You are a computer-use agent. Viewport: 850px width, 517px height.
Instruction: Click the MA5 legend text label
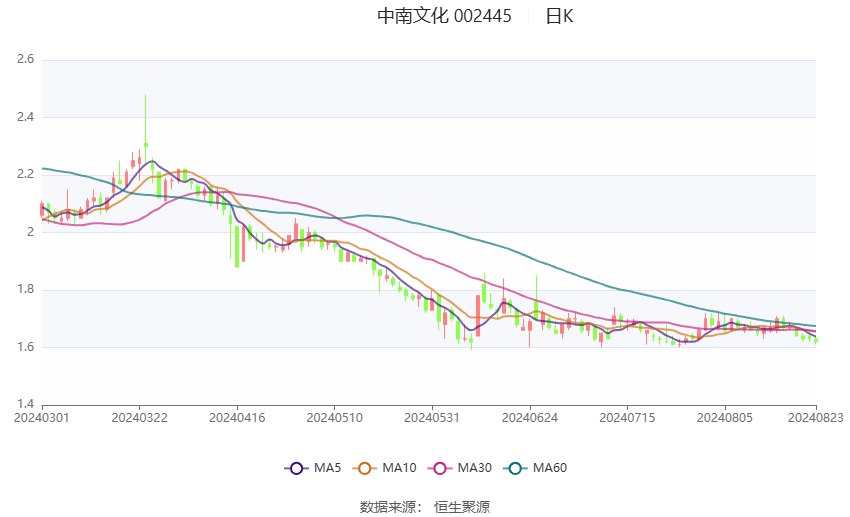pyautogui.click(x=327, y=468)
